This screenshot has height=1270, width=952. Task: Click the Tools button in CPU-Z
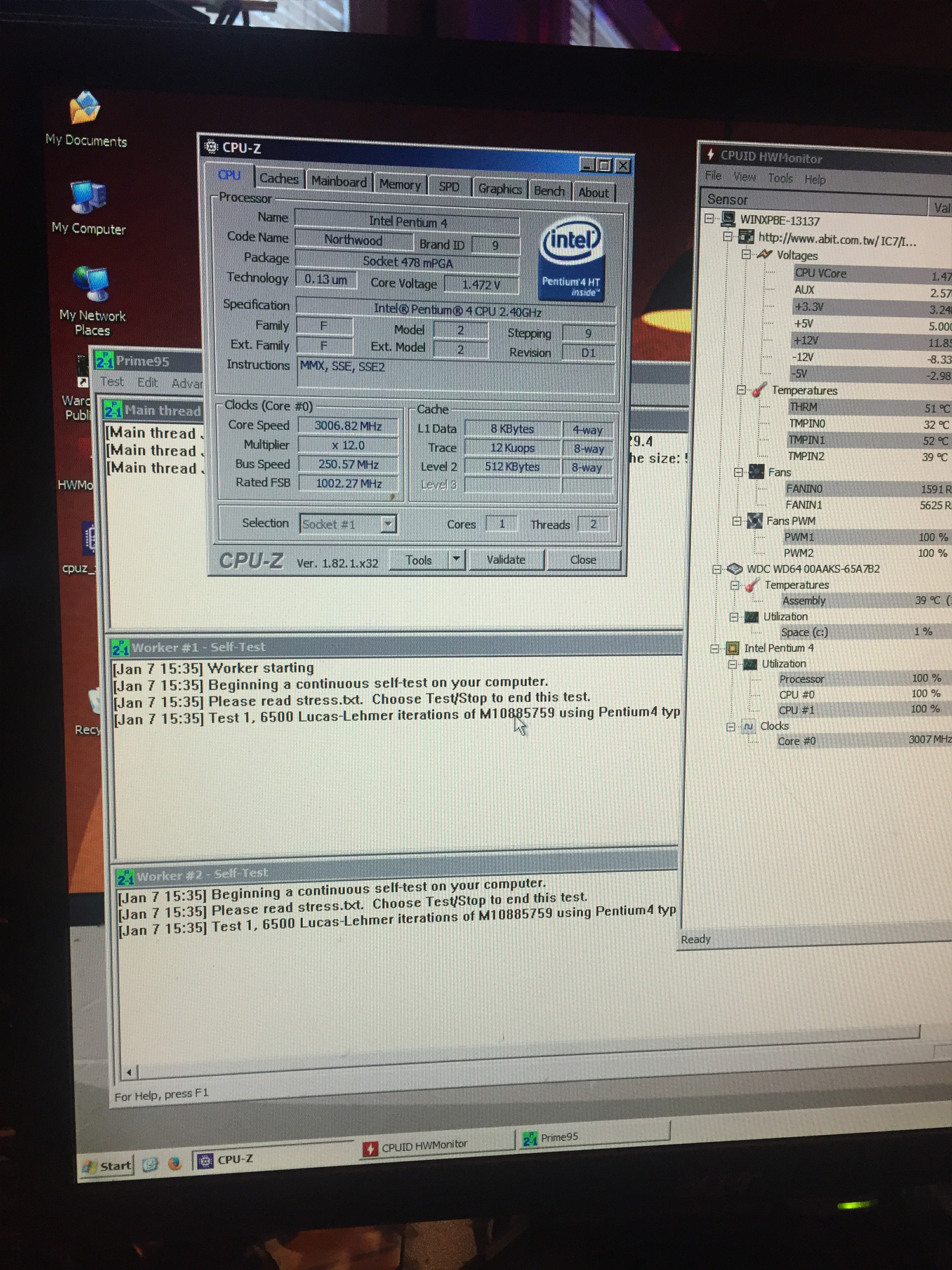(x=418, y=559)
